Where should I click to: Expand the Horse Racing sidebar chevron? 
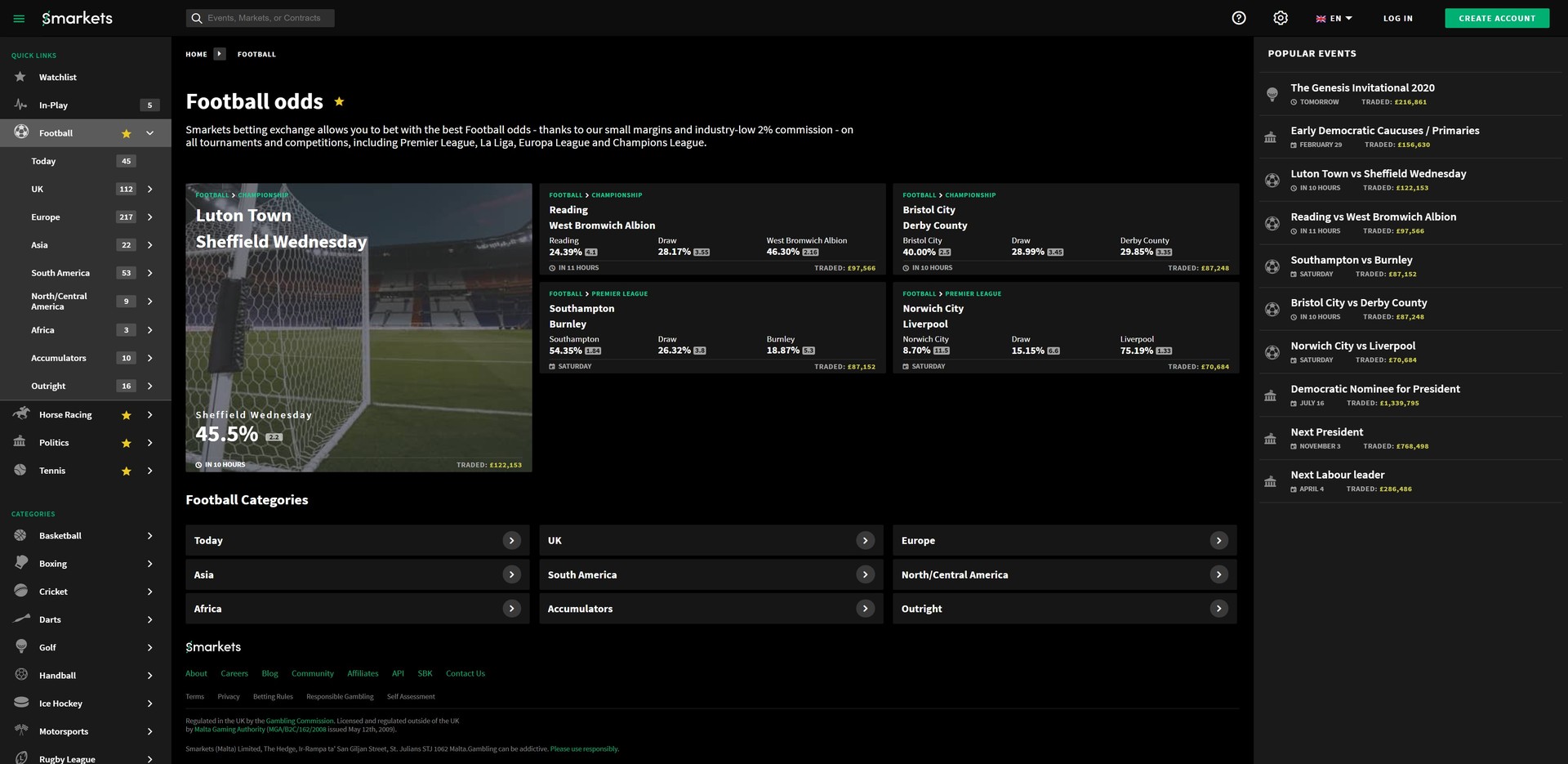point(150,415)
